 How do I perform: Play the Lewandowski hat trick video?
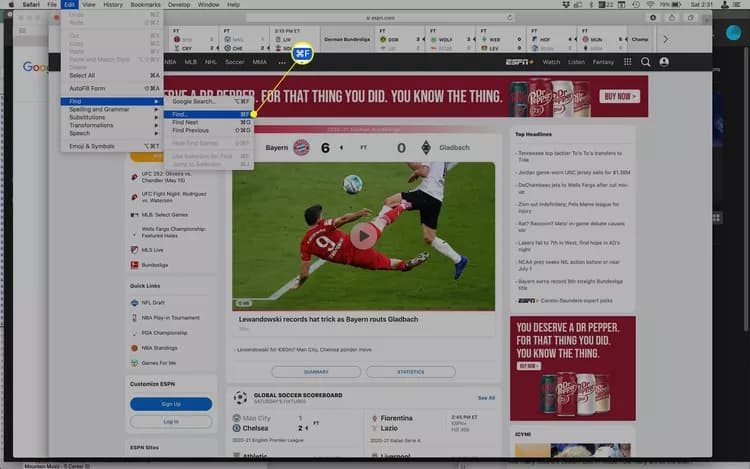pyautogui.click(x=364, y=236)
